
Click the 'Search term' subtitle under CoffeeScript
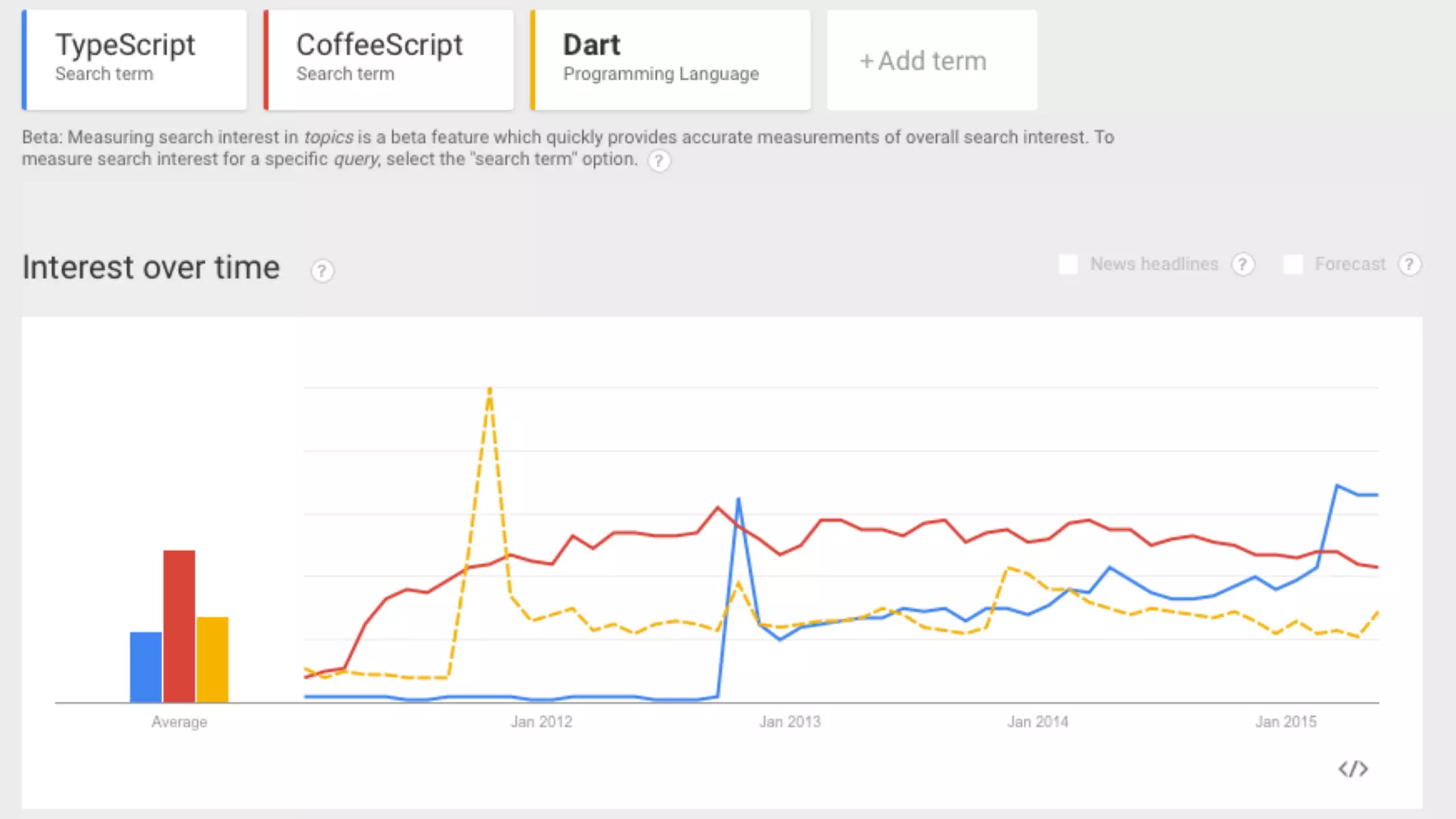point(346,74)
